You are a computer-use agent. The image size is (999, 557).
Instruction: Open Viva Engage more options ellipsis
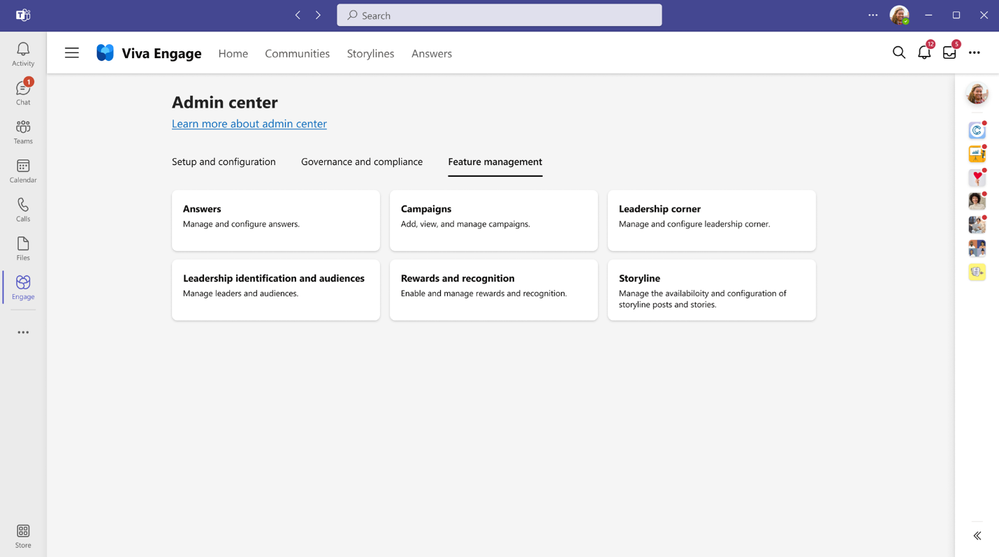[x=974, y=53]
